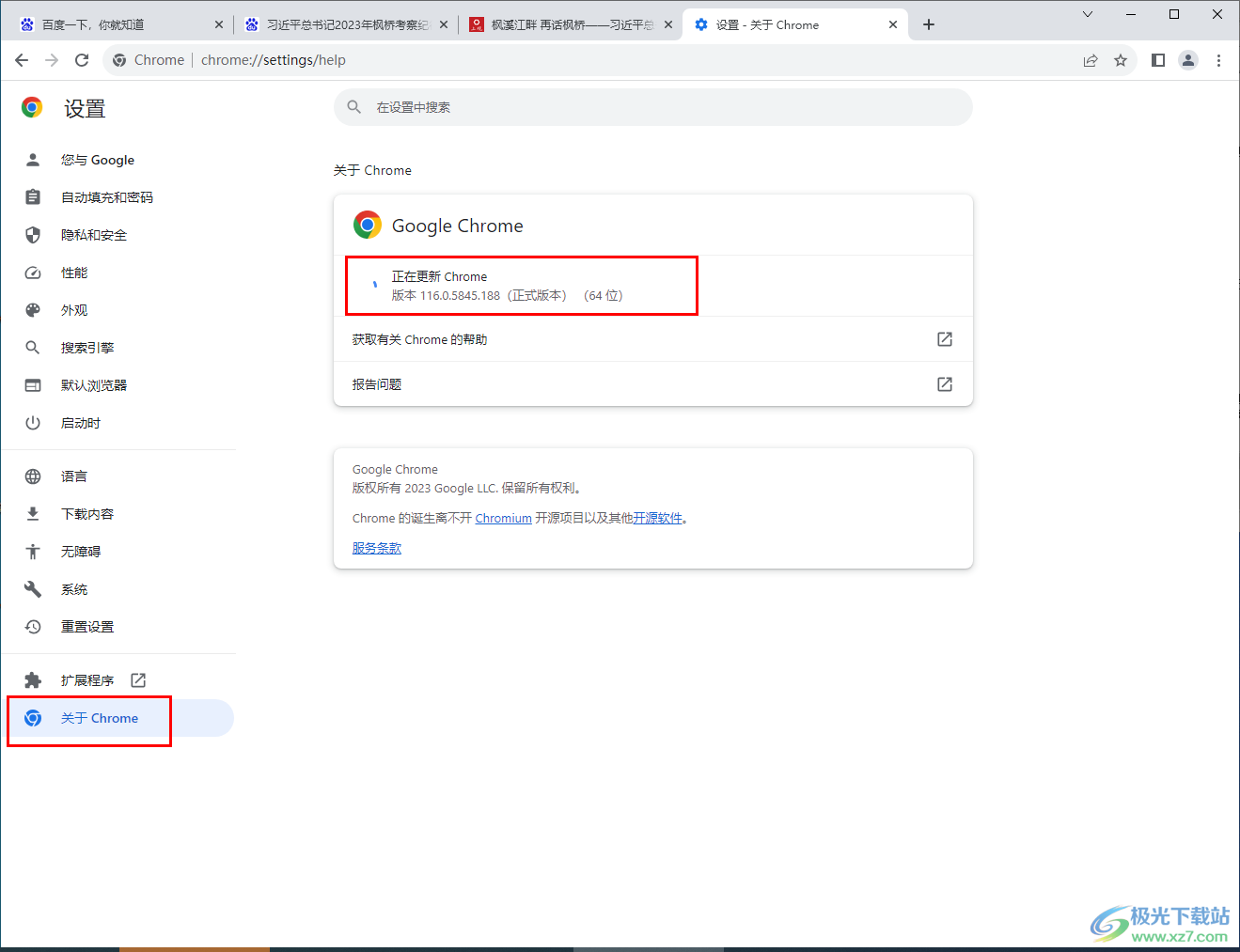This screenshot has height=952, width=1240.
Task: Expand the tab search dropdown arrow
Action: coord(1088,14)
